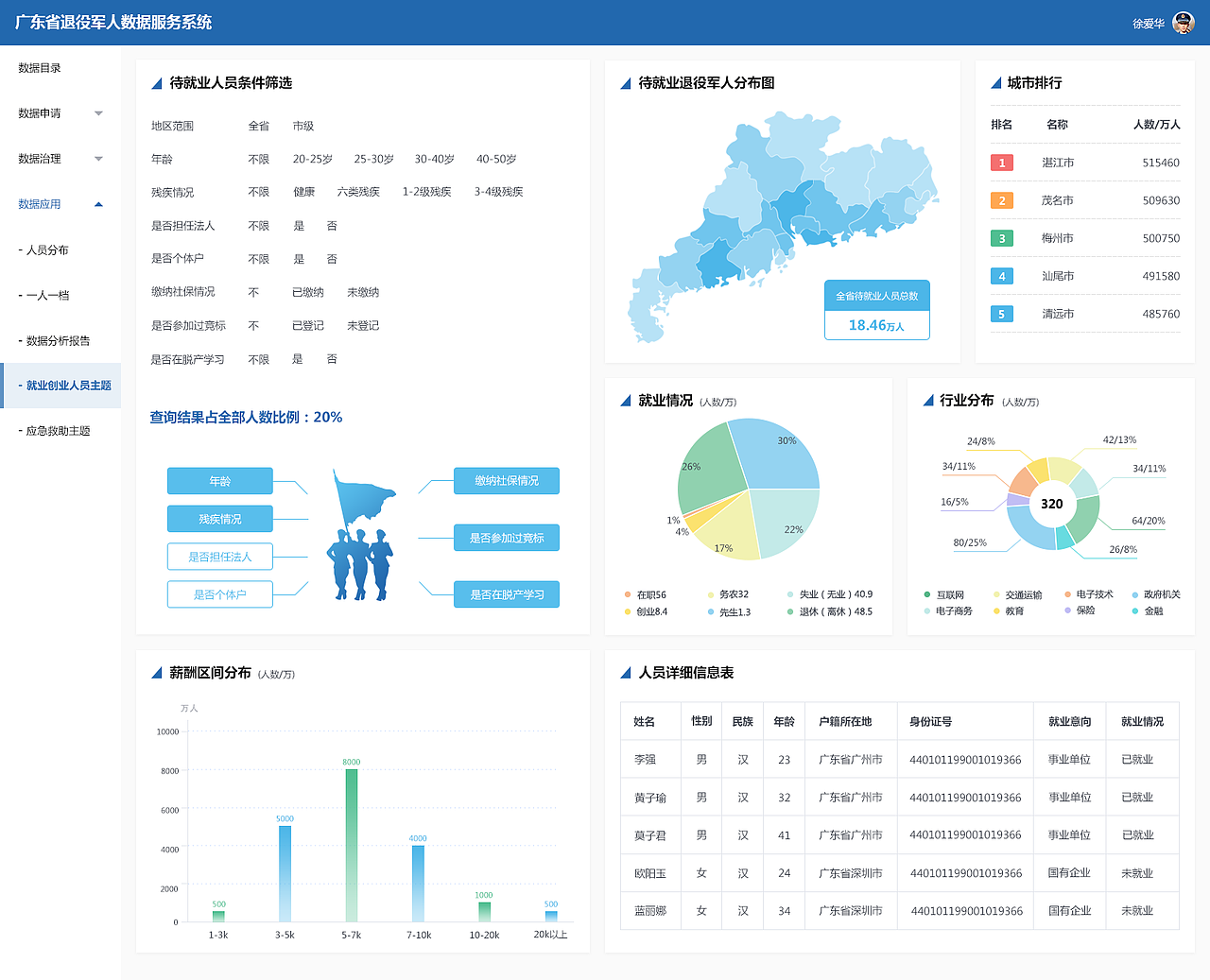The image size is (1210, 980).
Task: Expand the 数据治理 menu arrow
Action: [x=98, y=159]
